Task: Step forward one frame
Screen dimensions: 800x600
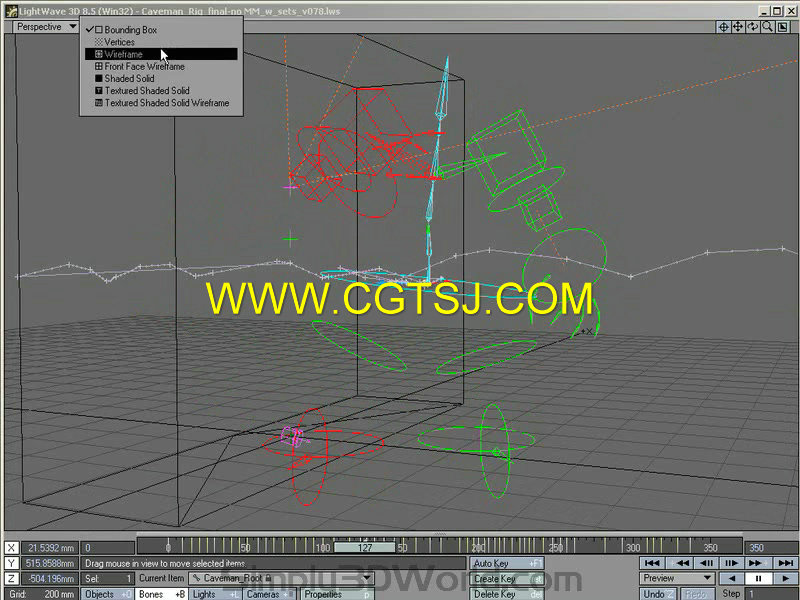Action: [x=731, y=563]
